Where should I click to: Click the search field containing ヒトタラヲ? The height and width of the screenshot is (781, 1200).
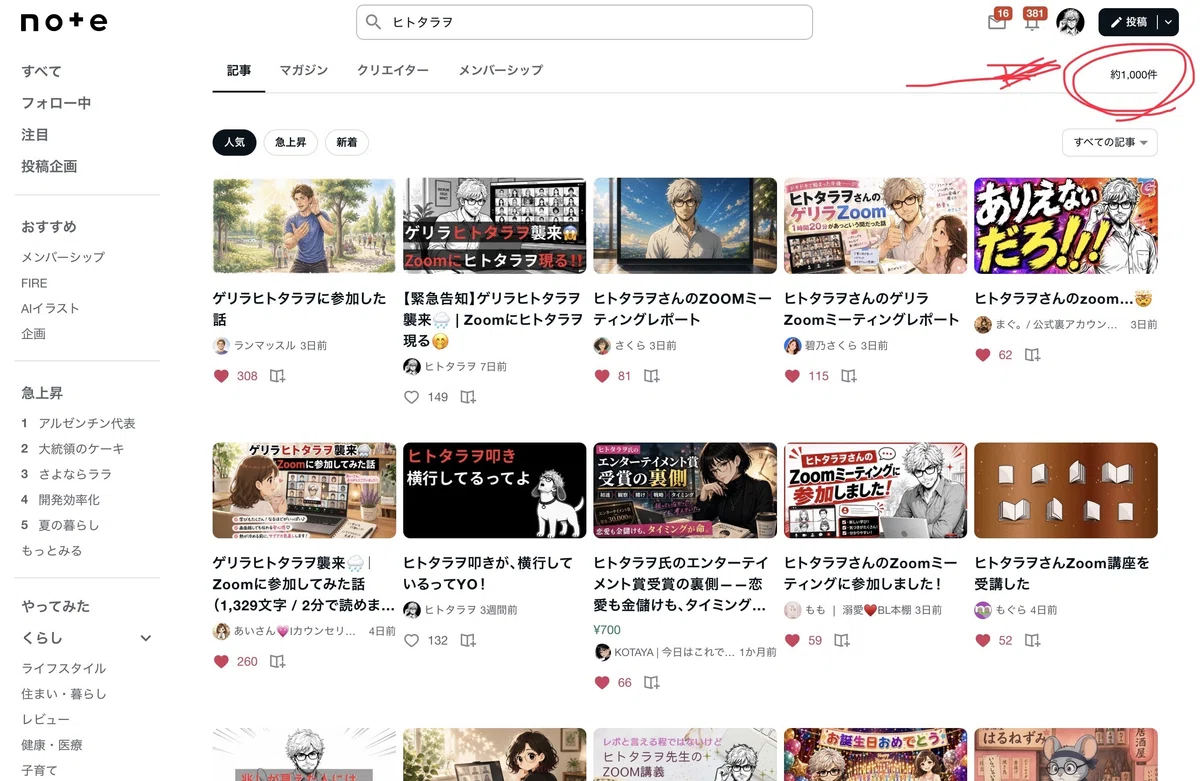point(584,22)
